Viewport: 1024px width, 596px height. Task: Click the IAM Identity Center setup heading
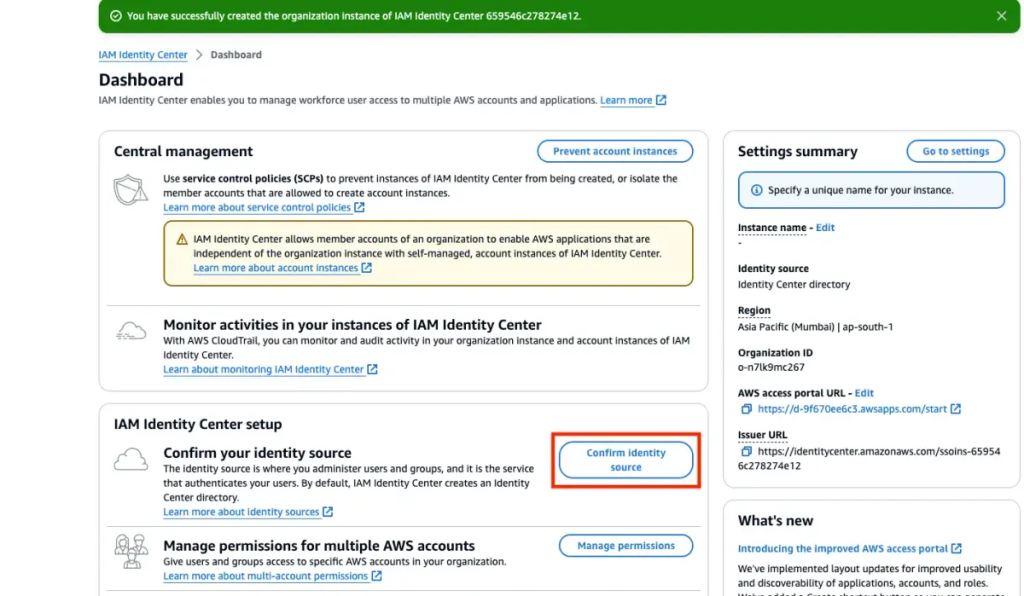tap(198, 424)
